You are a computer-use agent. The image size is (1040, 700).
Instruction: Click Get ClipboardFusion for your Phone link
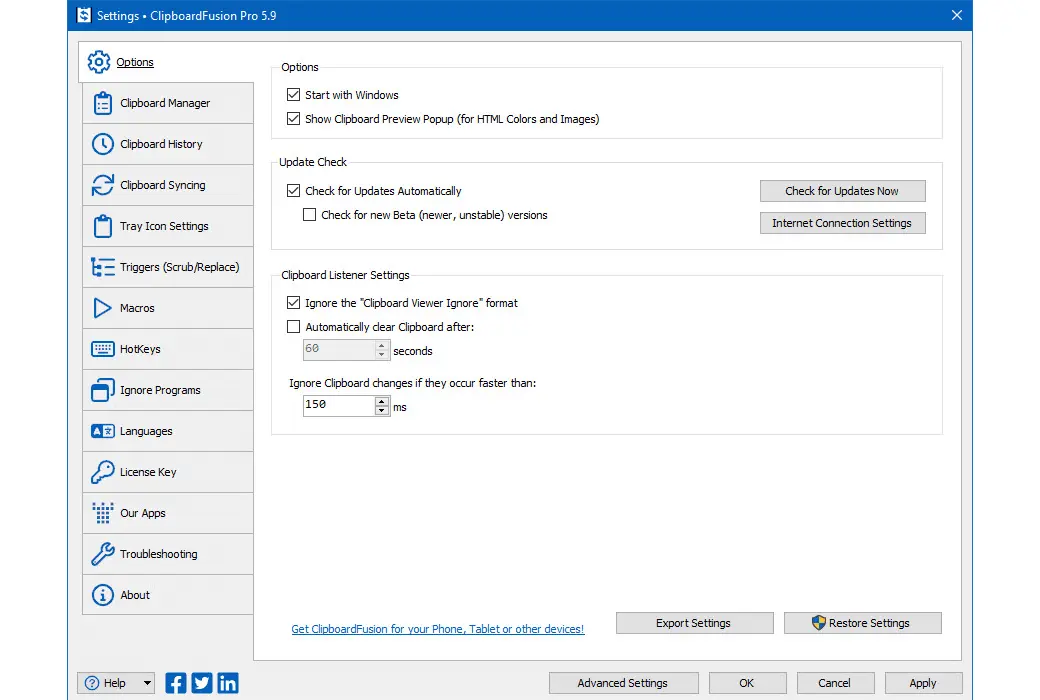[438, 629]
